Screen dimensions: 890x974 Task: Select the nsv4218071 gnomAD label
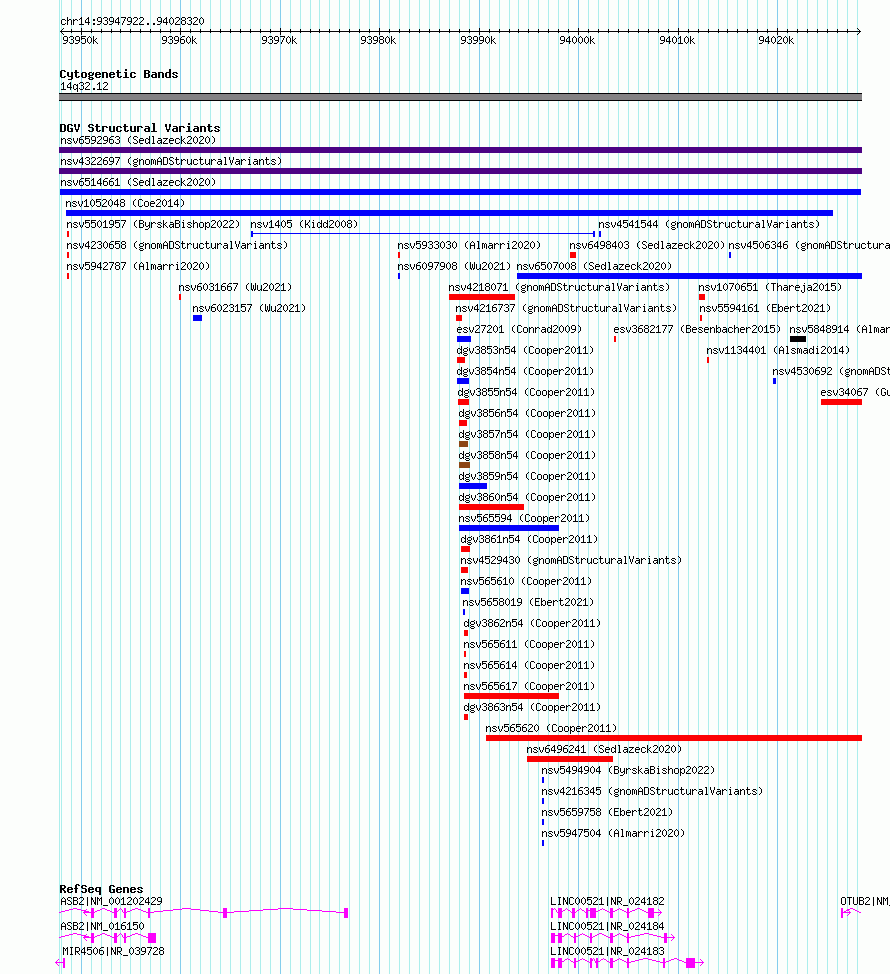[x=559, y=288]
